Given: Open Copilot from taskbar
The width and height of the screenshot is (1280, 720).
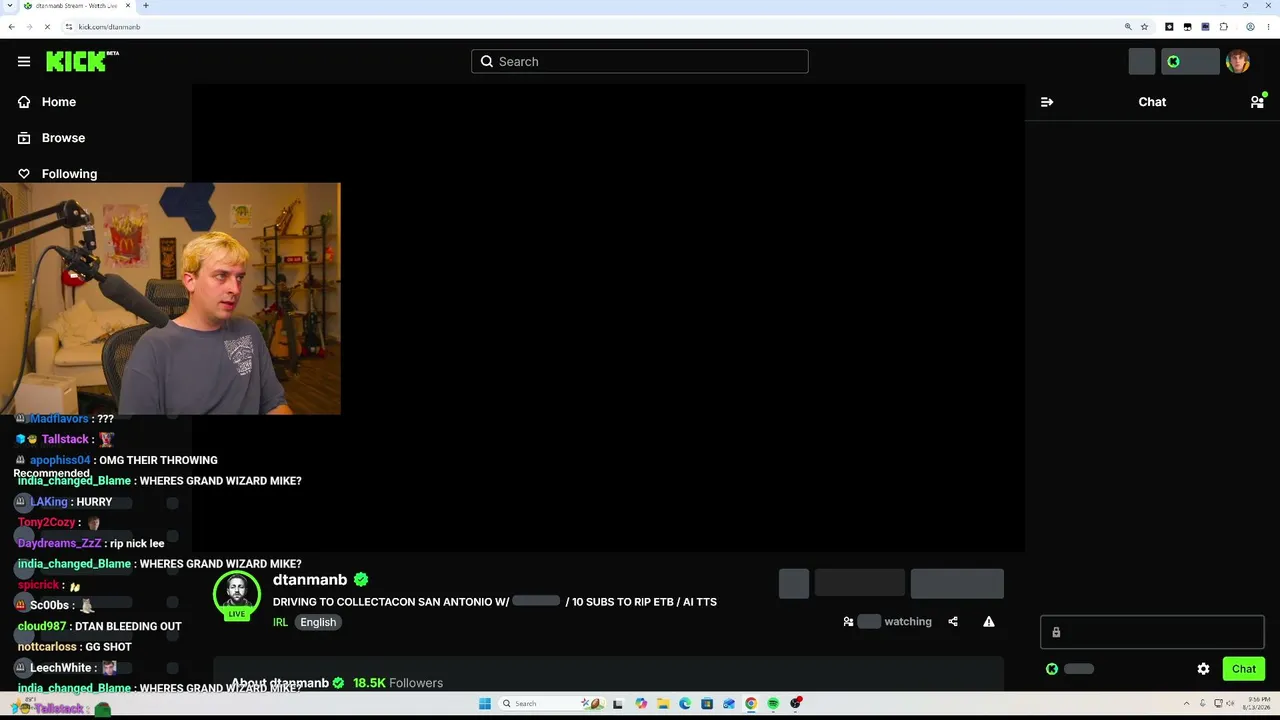Looking at the screenshot, I should [641, 704].
